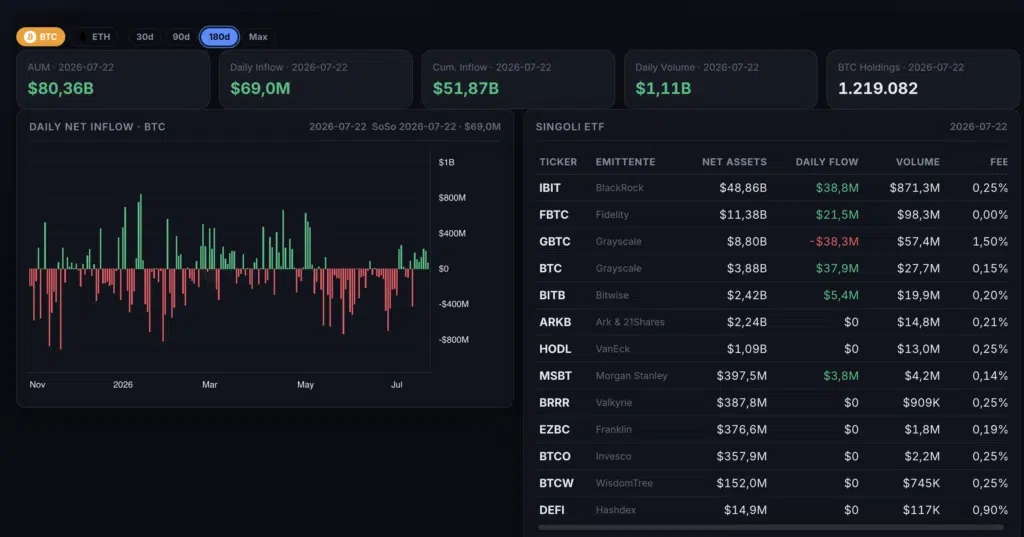Sort table by EMITTENTE column header
Image resolution: width=1024 pixels, height=537 pixels.
point(625,162)
